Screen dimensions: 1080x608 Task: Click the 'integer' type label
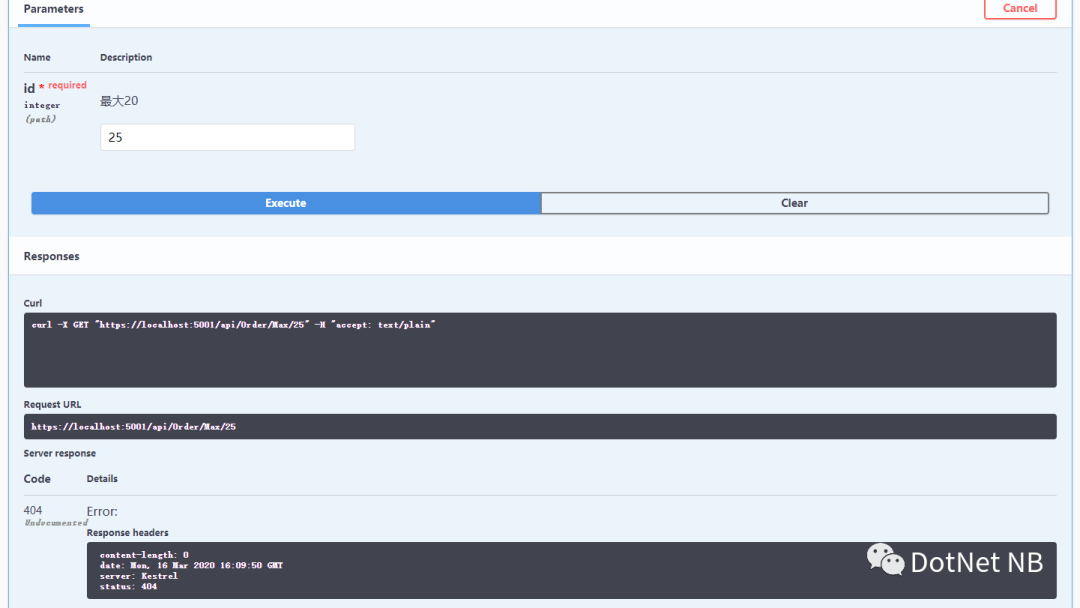coord(42,105)
